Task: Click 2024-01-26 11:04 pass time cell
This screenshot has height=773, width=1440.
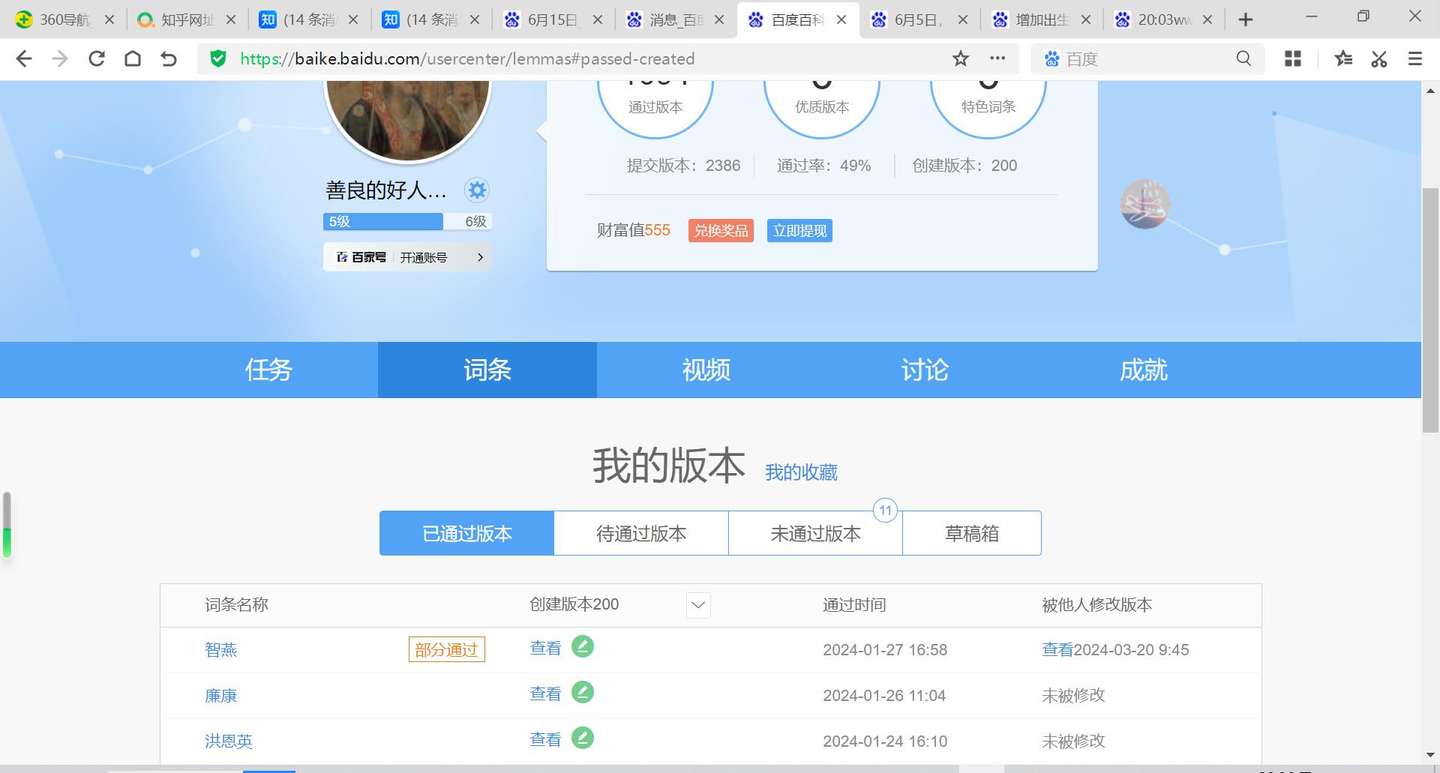Action: tap(884, 696)
